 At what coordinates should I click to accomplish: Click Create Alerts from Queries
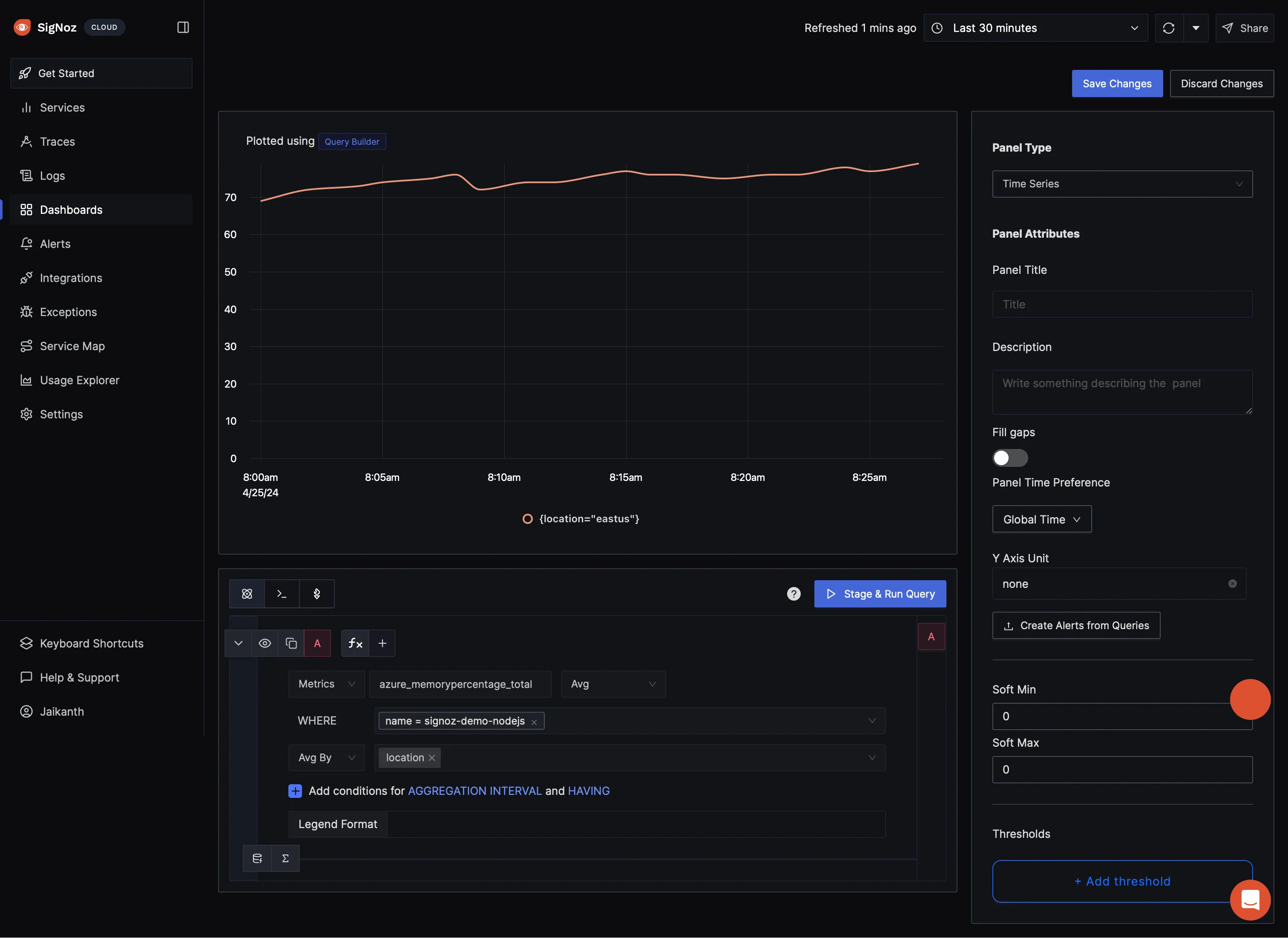(1076, 626)
